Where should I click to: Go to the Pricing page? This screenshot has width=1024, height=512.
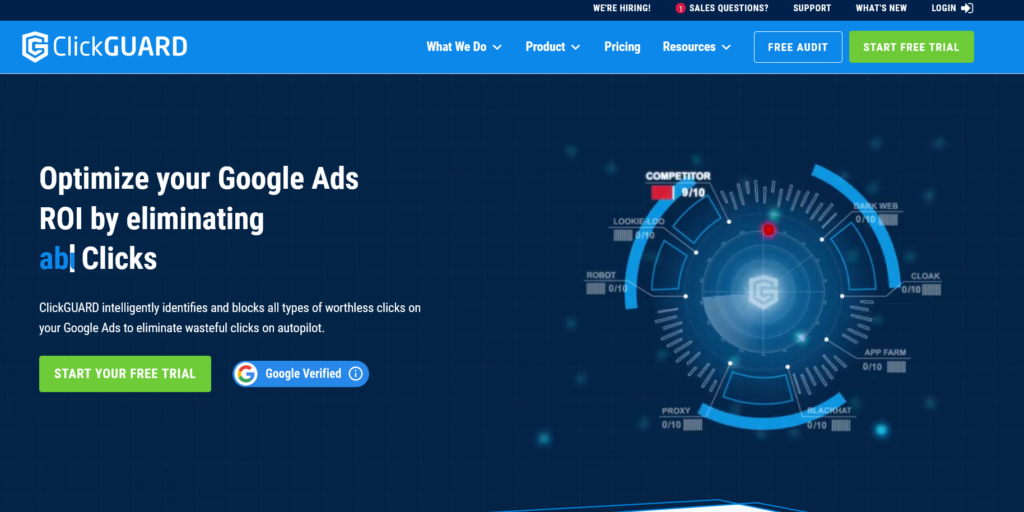pyautogui.click(x=622, y=47)
